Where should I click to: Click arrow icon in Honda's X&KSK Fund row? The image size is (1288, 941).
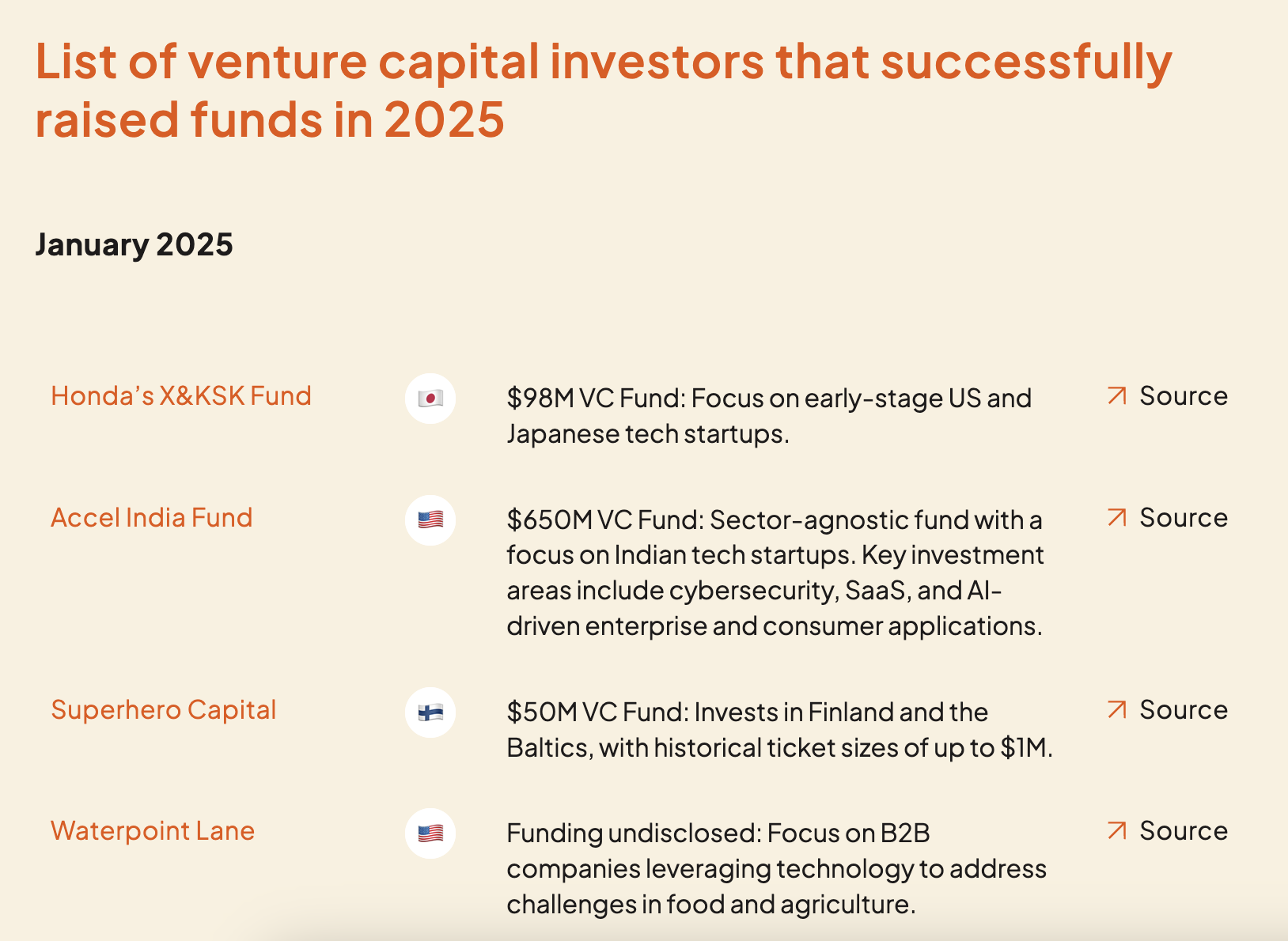pyautogui.click(x=1116, y=396)
